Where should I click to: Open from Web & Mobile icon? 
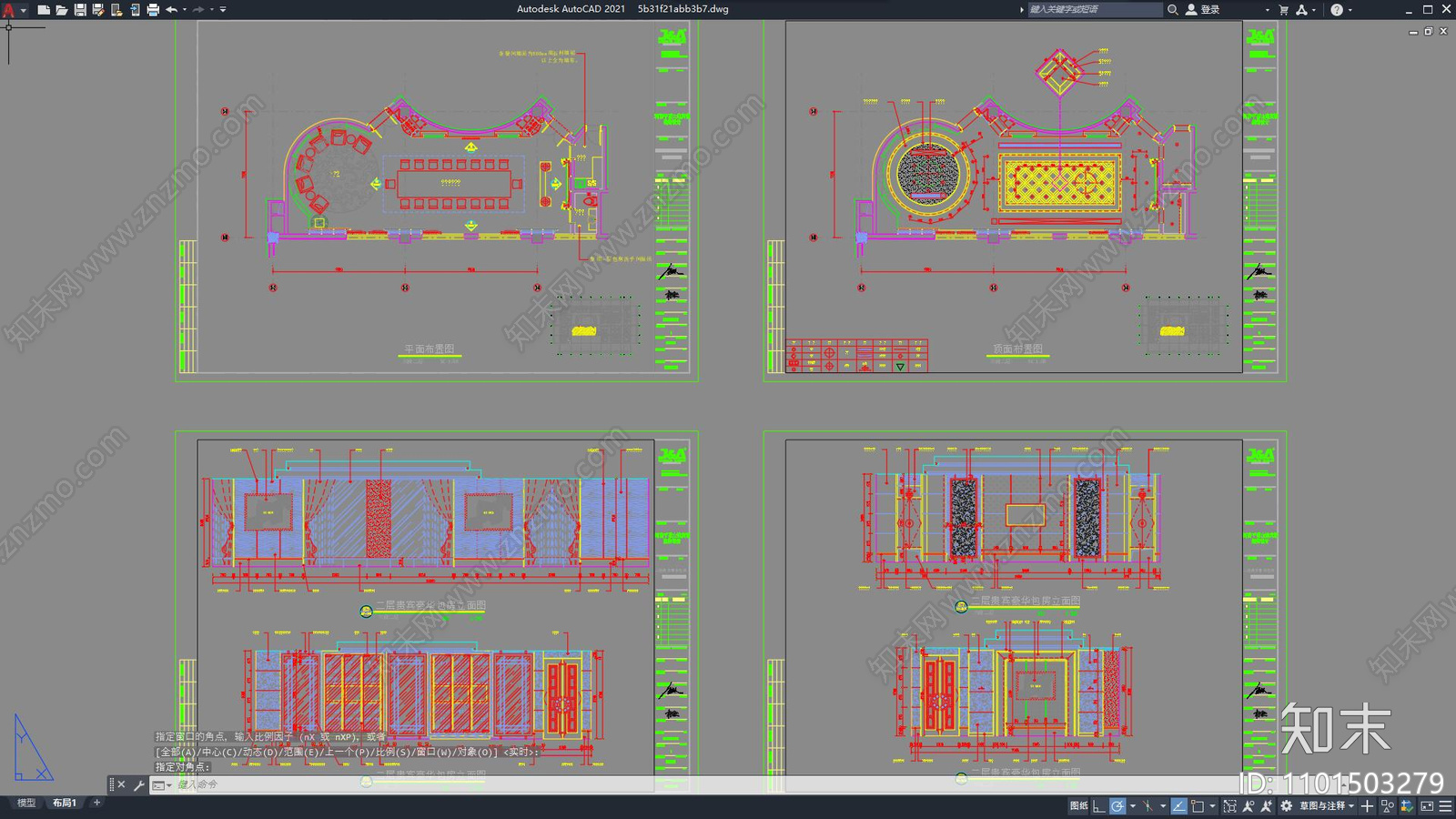(116, 9)
